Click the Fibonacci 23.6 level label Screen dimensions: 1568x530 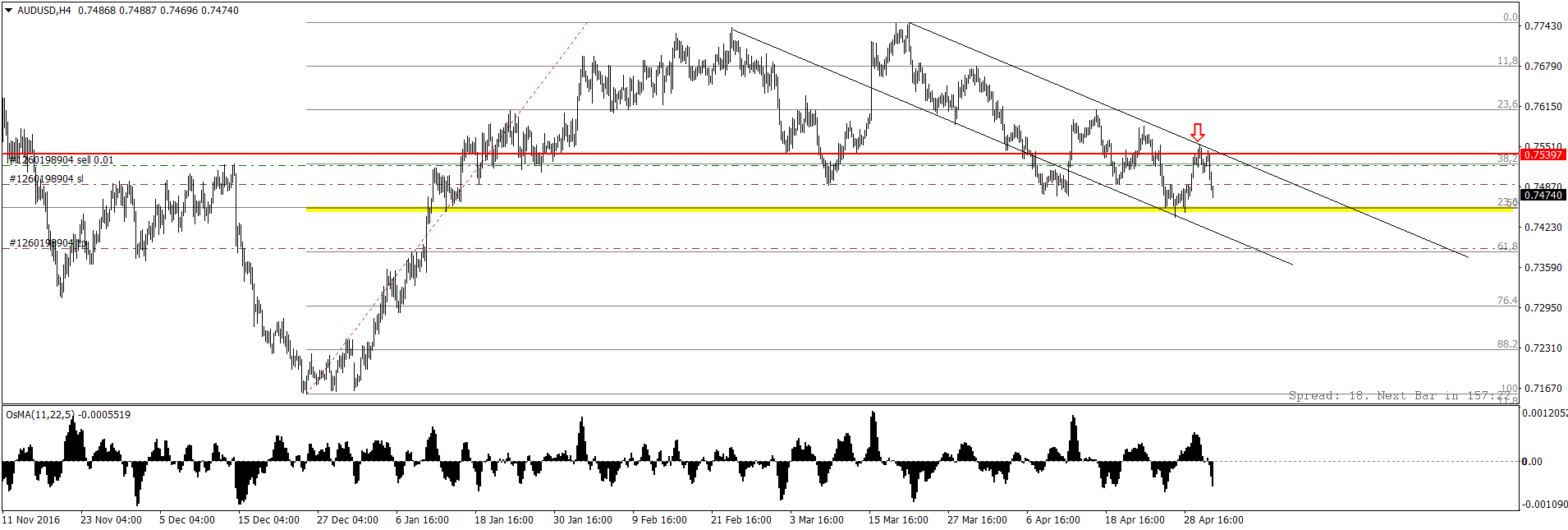click(1507, 104)
